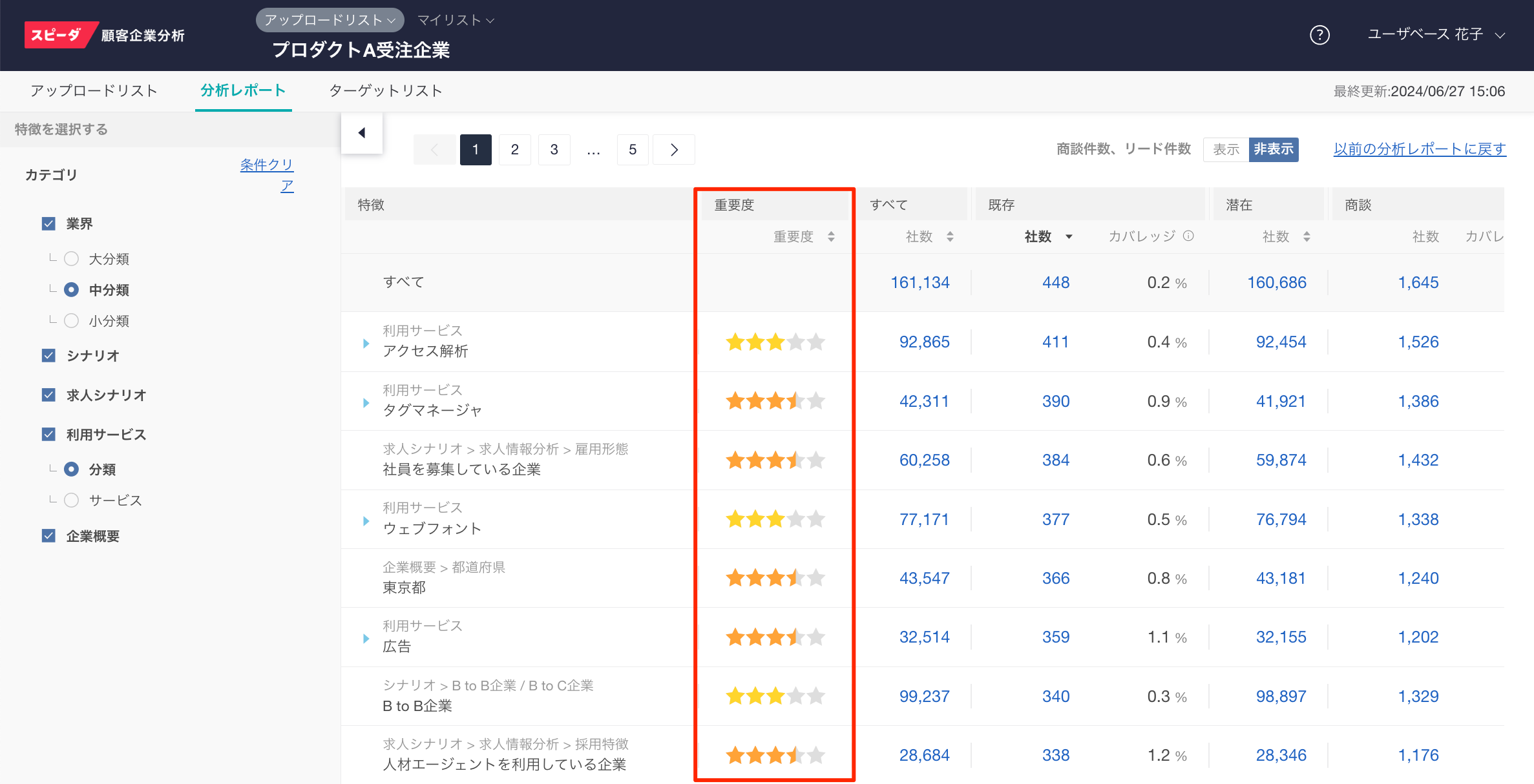Go to next page using the right chevron
Screen dimensions: 1534x784
674,150
